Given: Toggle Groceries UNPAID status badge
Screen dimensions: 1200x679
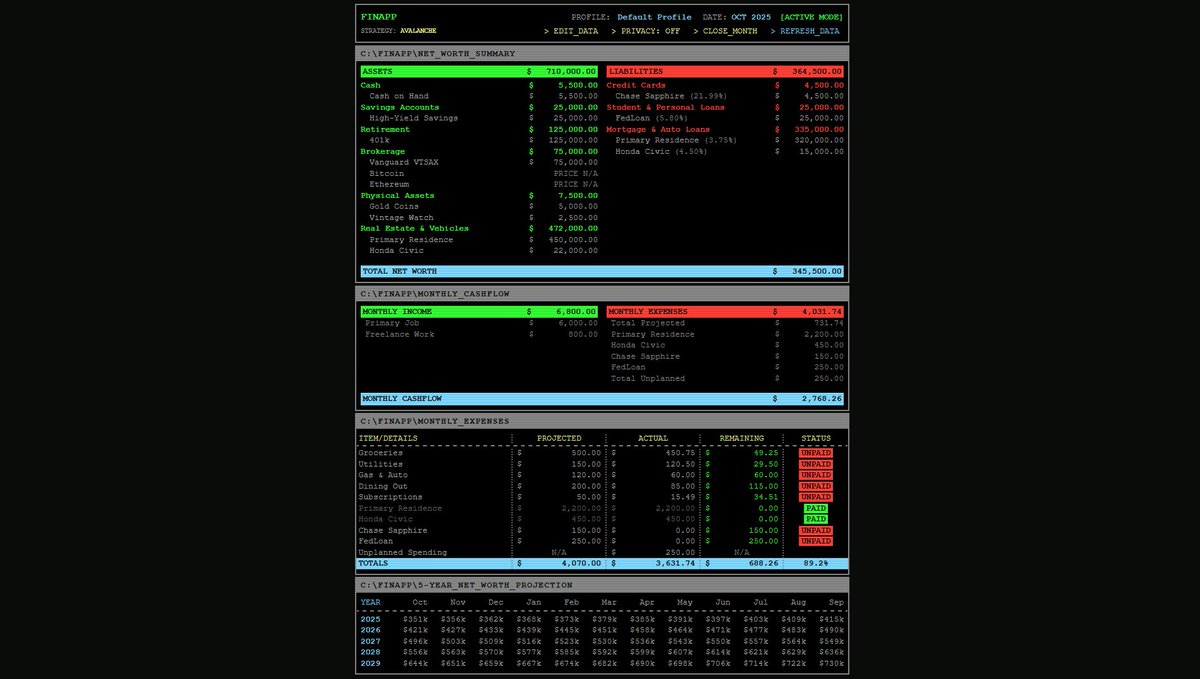Looking at the screenshot, I should click(816, 453).
